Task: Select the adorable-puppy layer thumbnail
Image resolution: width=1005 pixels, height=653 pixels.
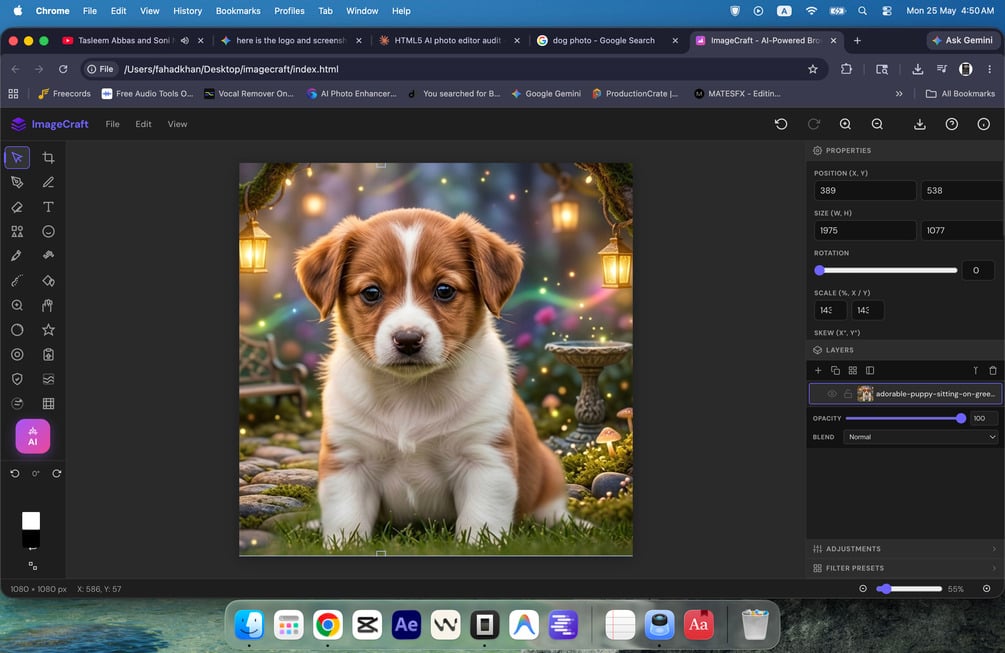Action: (865, 394)
